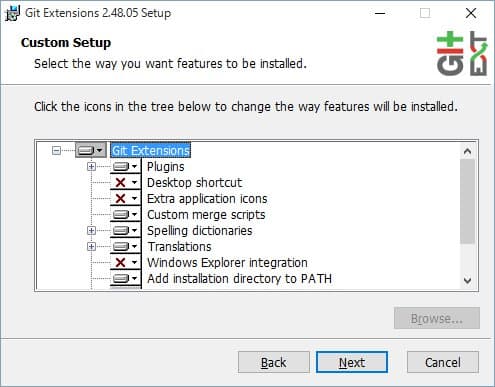Open the Translations feature install-state dropdown
495x387 pixels.
point(126,246)
